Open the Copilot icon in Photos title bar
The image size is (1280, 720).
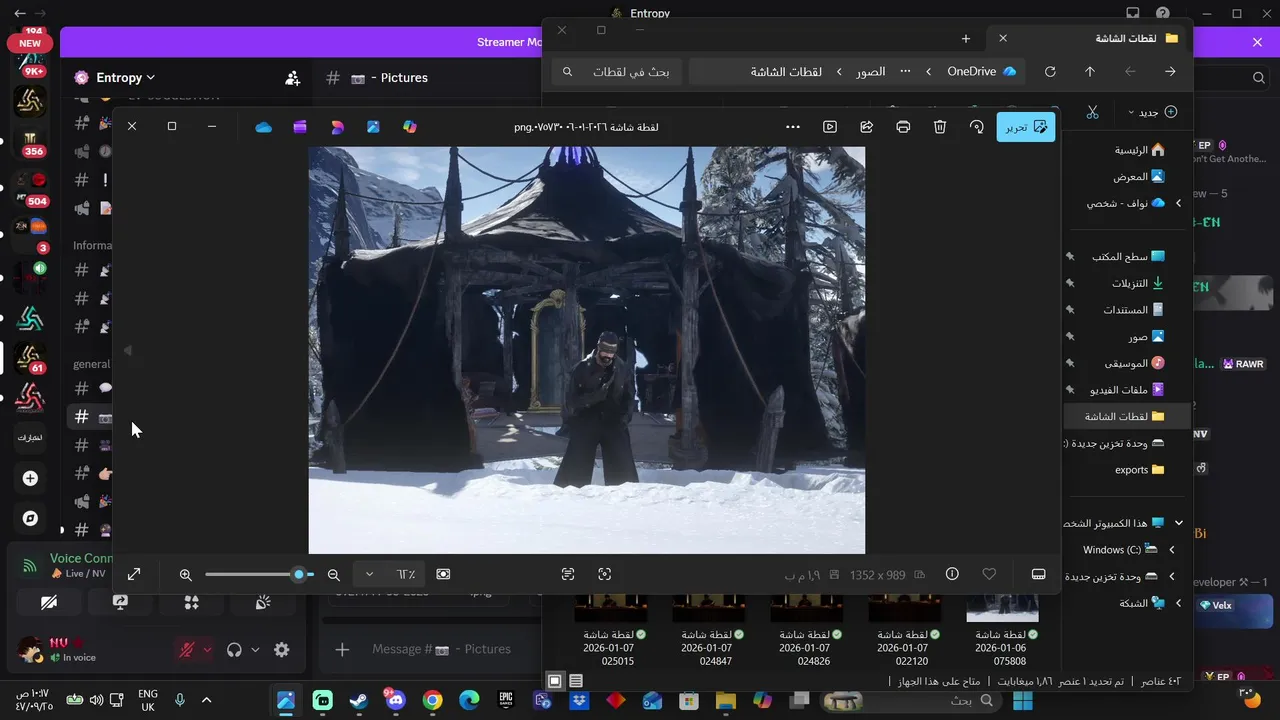pyautogui.click(x=410, y=127)
